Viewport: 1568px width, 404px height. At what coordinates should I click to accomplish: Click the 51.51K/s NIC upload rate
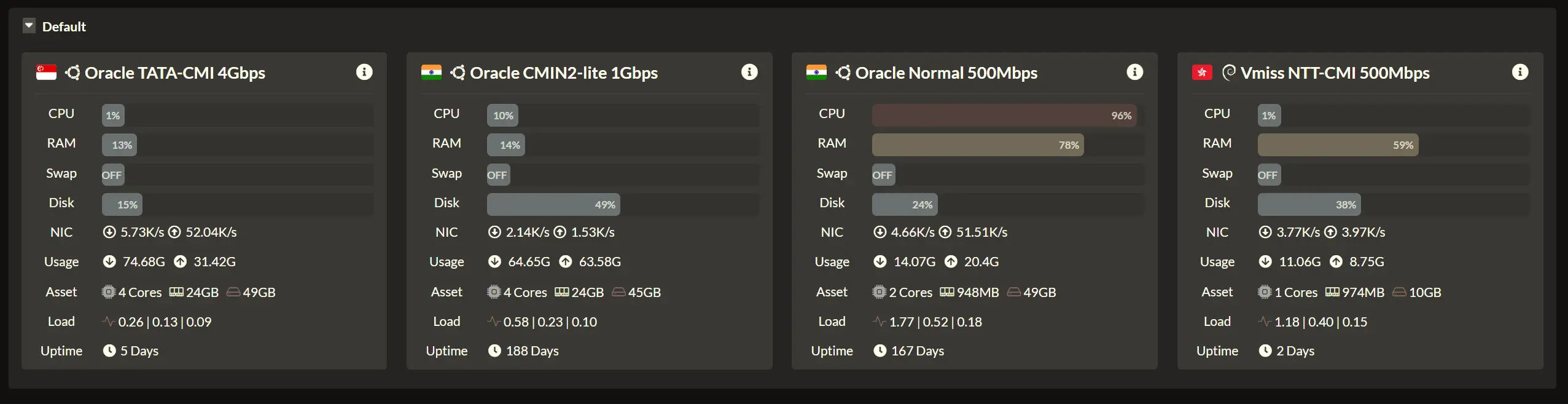point(982,232)
